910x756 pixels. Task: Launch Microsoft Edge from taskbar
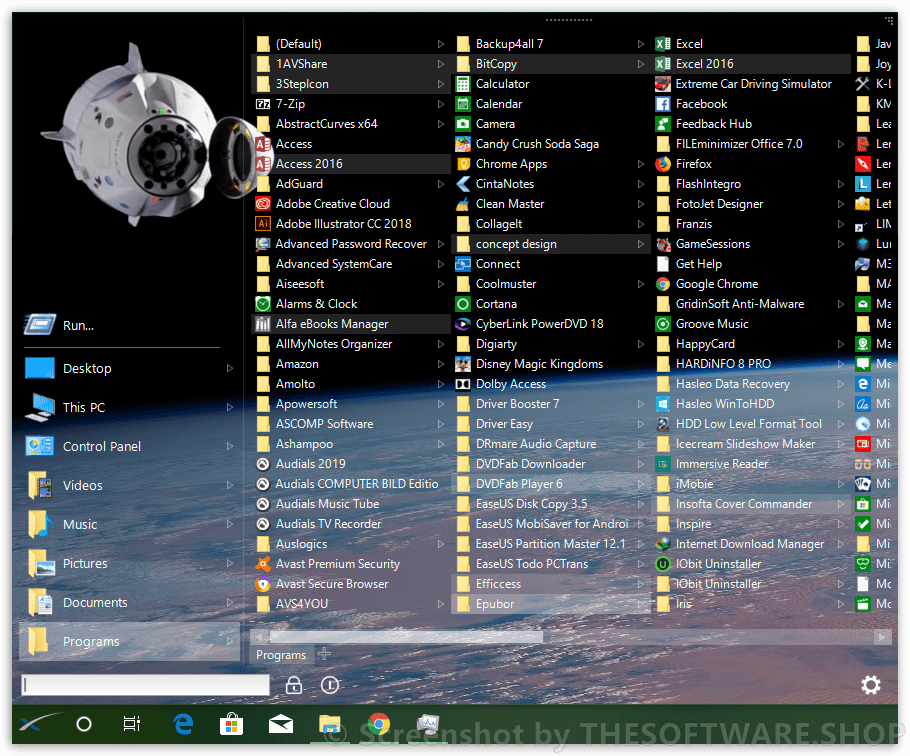point(183,724)
